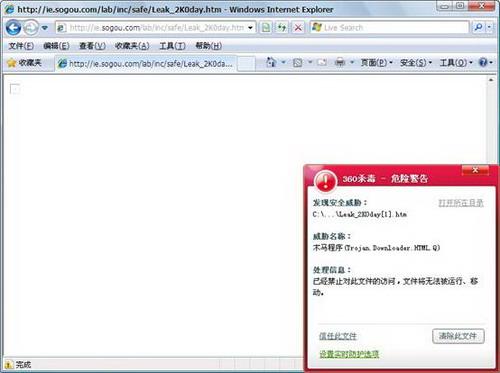500x373 pixels.
Task: Open a new blank tab
Action: pos(246,63)
